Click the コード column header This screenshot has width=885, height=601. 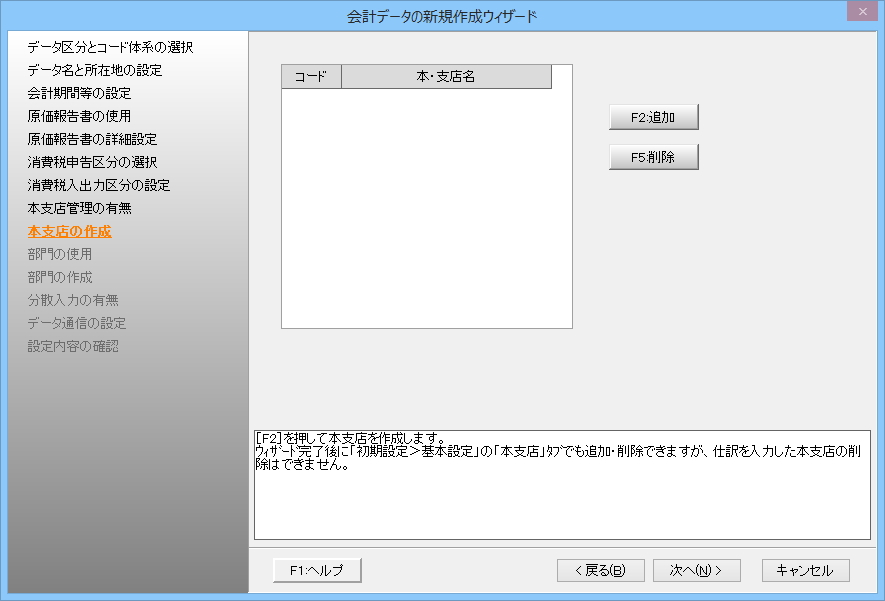(311, 77)
